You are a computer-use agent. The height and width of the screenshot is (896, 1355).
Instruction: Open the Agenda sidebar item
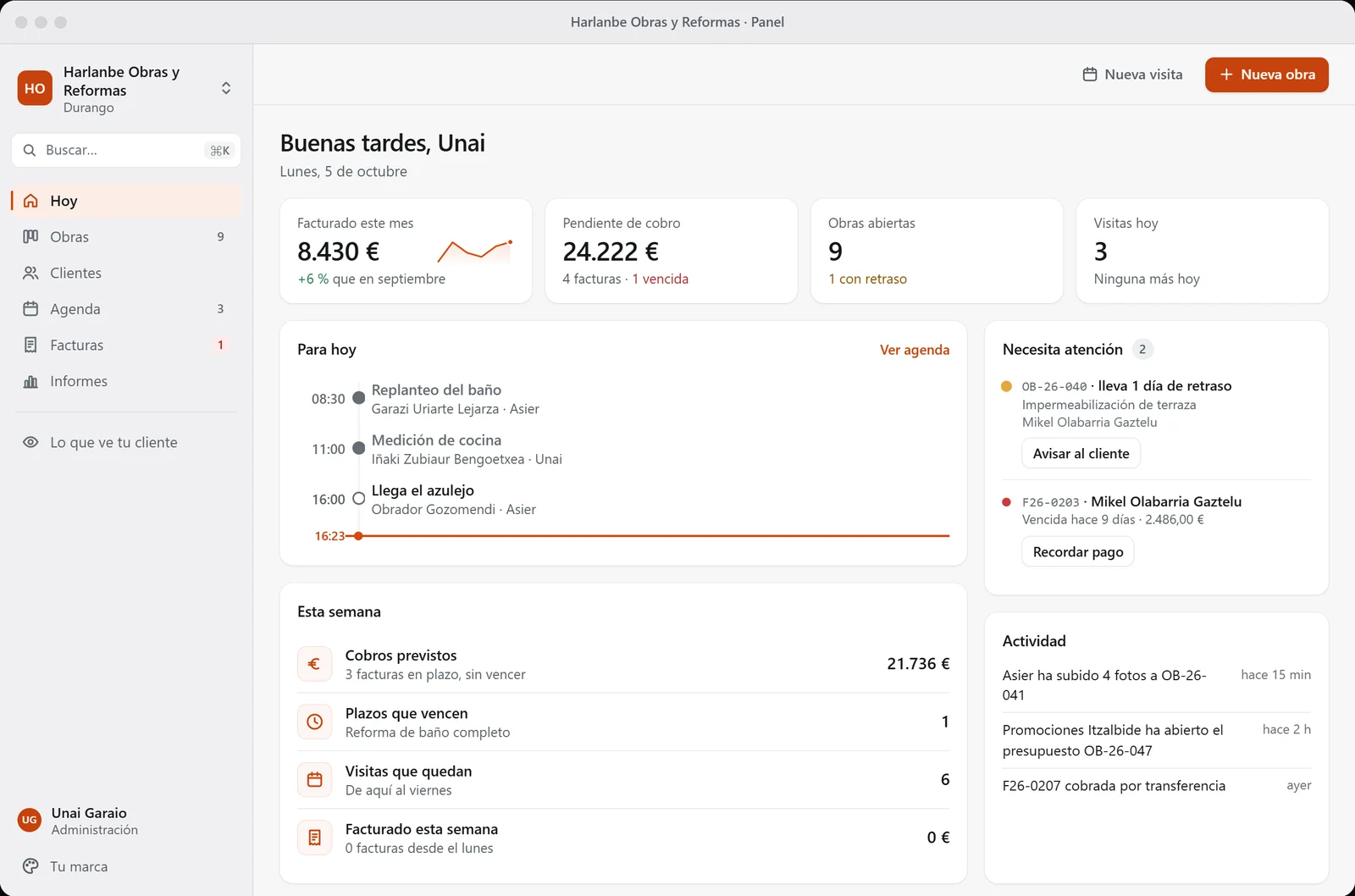[x=126, y=309]
